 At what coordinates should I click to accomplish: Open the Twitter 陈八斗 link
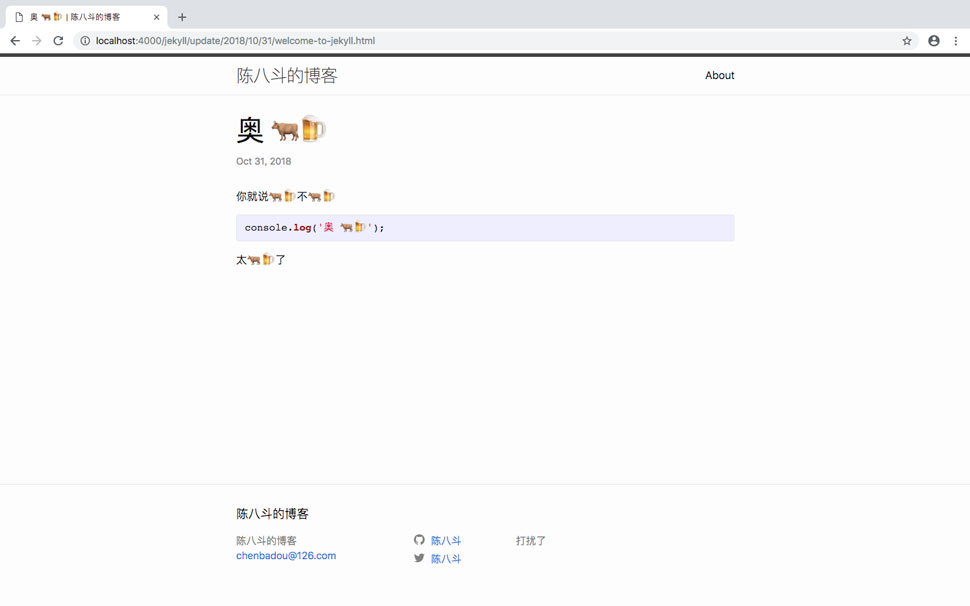coord(445,558)
